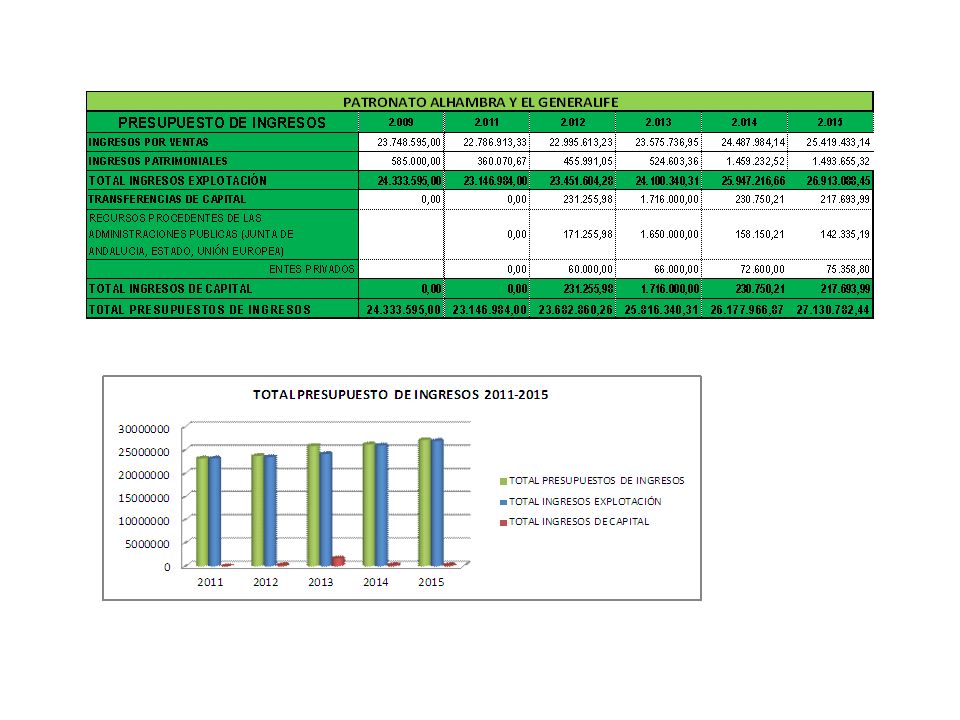Click the grand total 27.130.782,44

[833, 310]
